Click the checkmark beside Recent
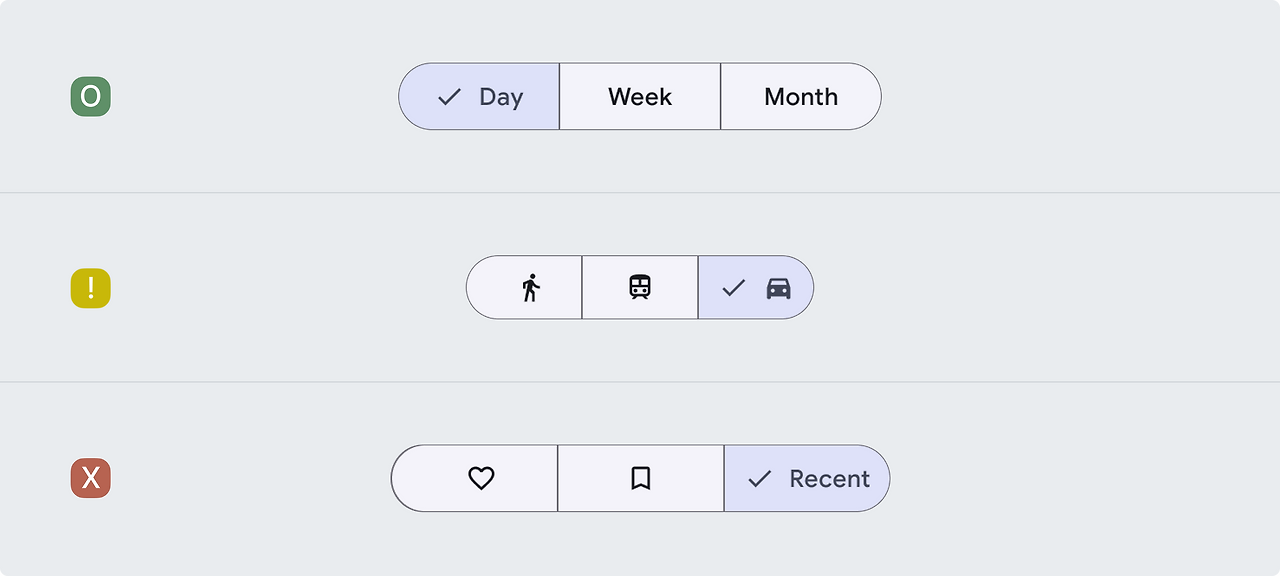Viewport: 1280px width, 576px height. (x=760, y=479)
